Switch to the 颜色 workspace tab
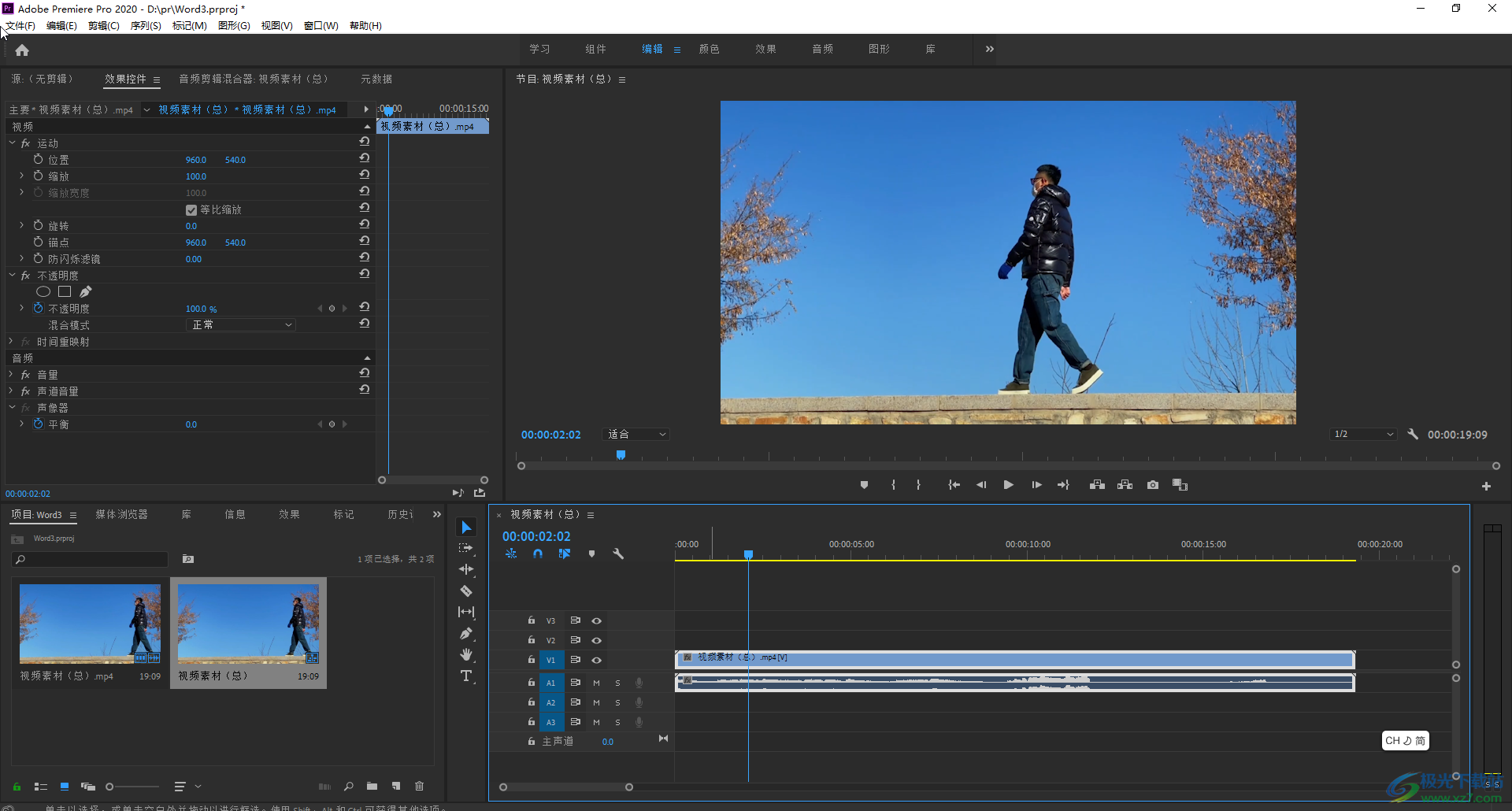 tap(709, 49)
